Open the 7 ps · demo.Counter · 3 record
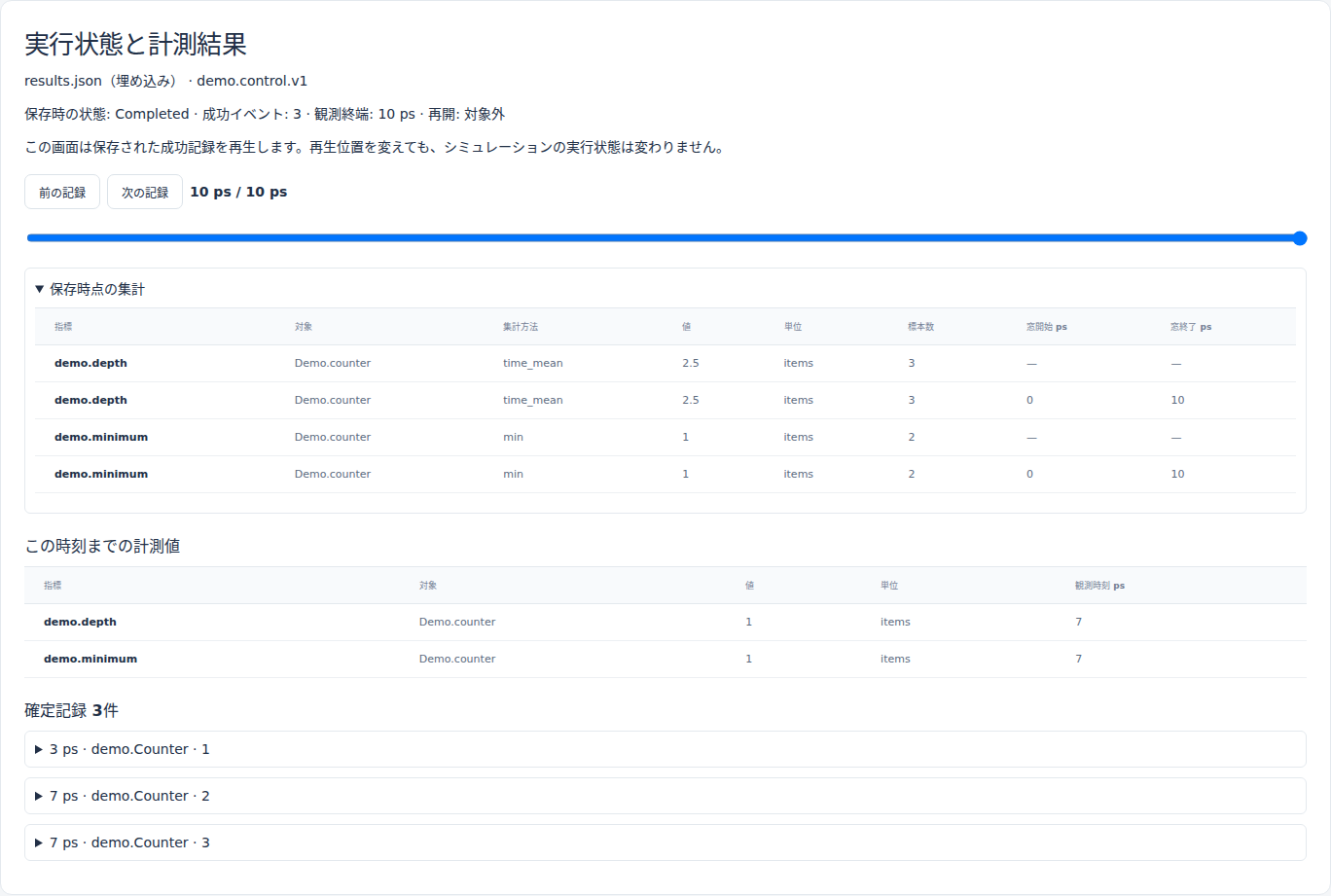The width and height of the screenshot is (1331, 896). pos(665,842)
